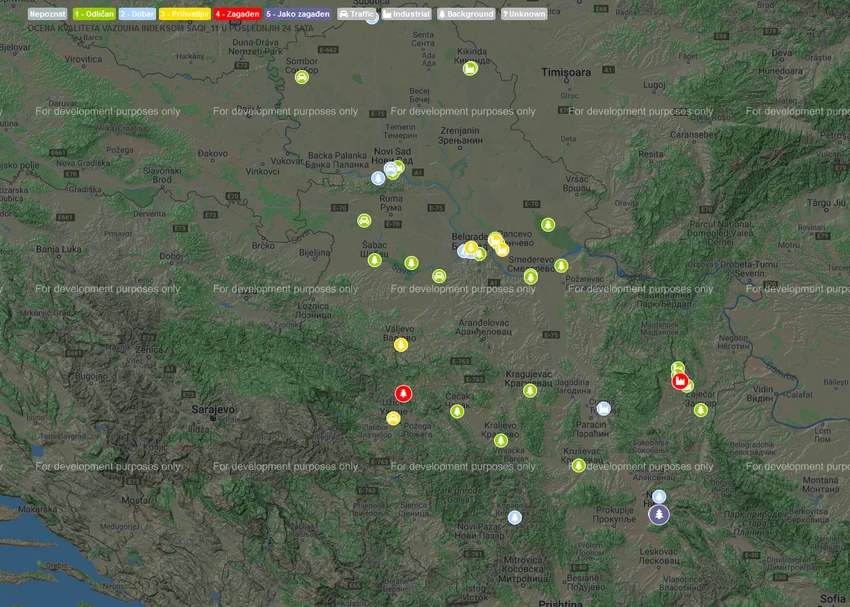Click the green traffic marker near Sombor
Viewport: 850px width, 607px height.
point(302,77)
